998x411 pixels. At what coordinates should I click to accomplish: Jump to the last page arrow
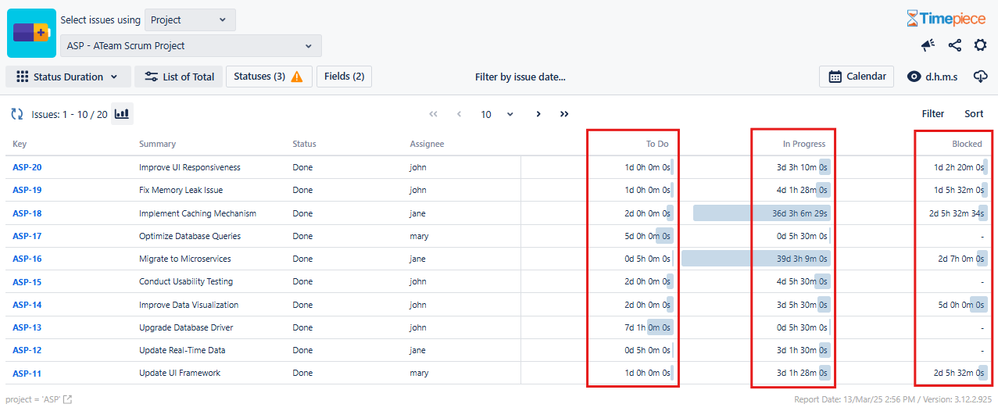[564, 114]
